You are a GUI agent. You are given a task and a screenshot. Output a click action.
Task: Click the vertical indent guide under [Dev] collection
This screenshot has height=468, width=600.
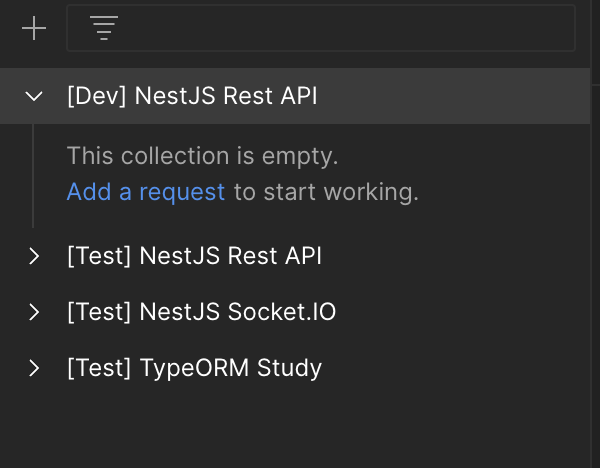tap(34, 175)
